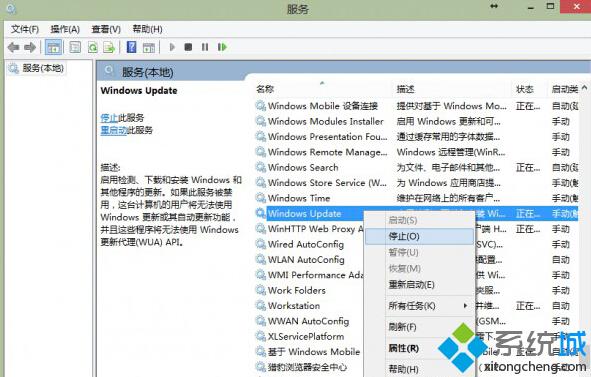Click the gear icon beside Work Folders

(261, 290)
